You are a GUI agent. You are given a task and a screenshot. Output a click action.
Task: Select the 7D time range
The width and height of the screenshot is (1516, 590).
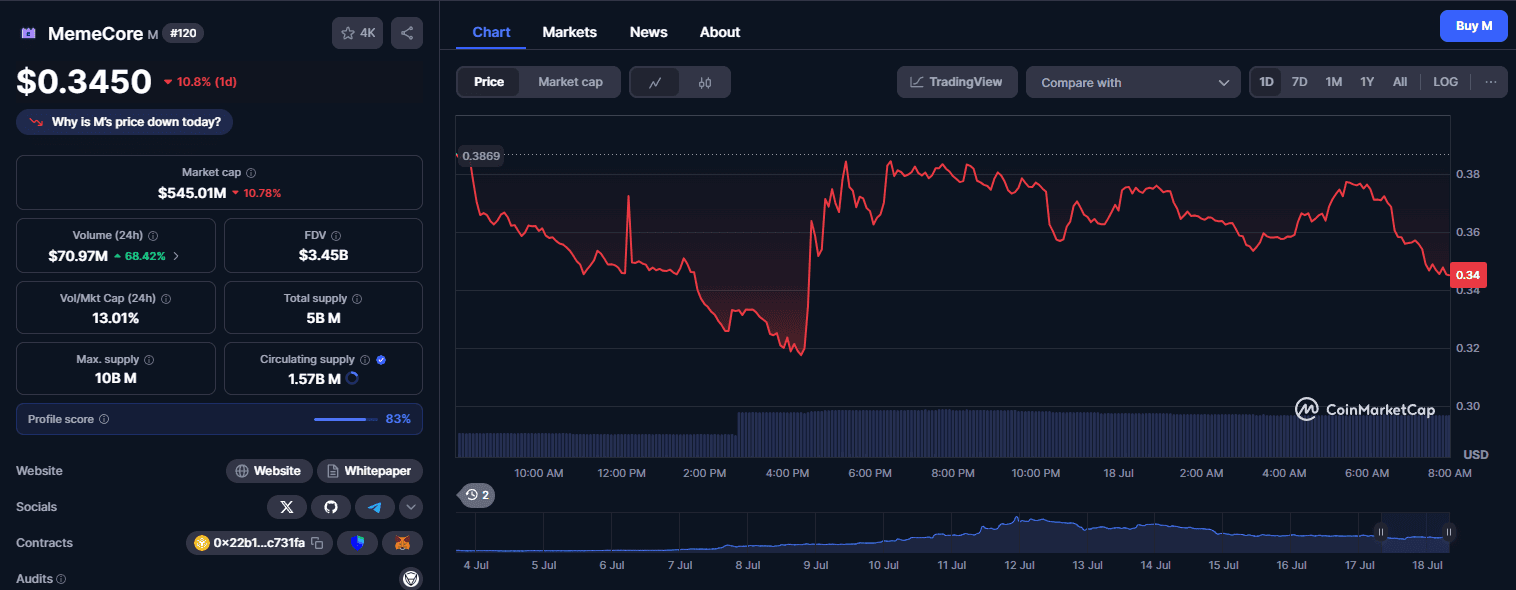click(1299, 82)
